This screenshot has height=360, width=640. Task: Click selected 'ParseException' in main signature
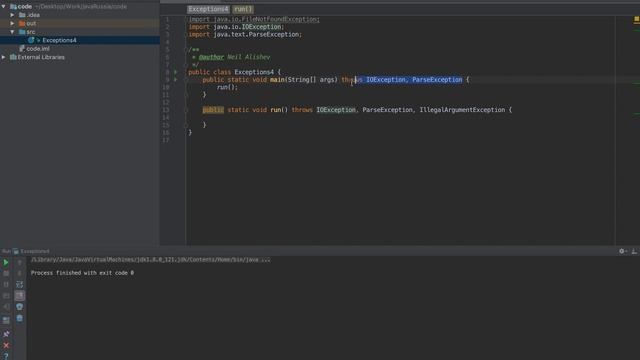437,80
